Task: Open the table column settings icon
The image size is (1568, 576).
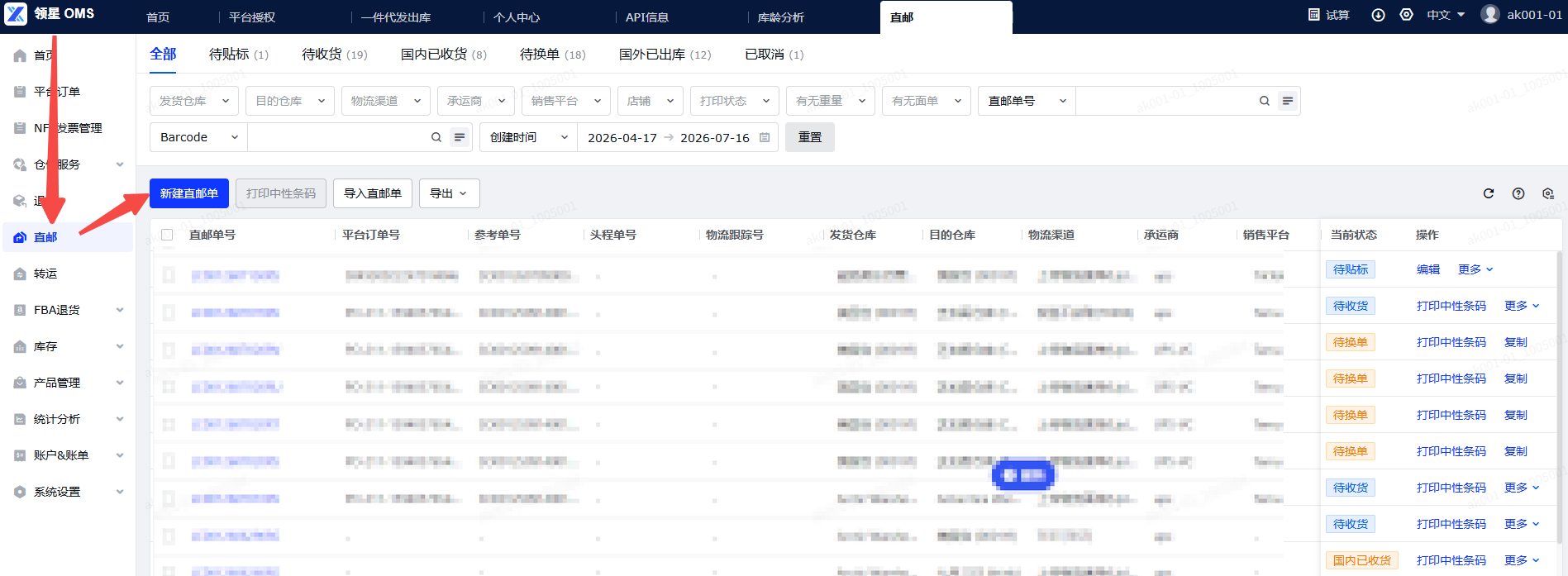Action: pyautogui.click(x=1548, y=193)
